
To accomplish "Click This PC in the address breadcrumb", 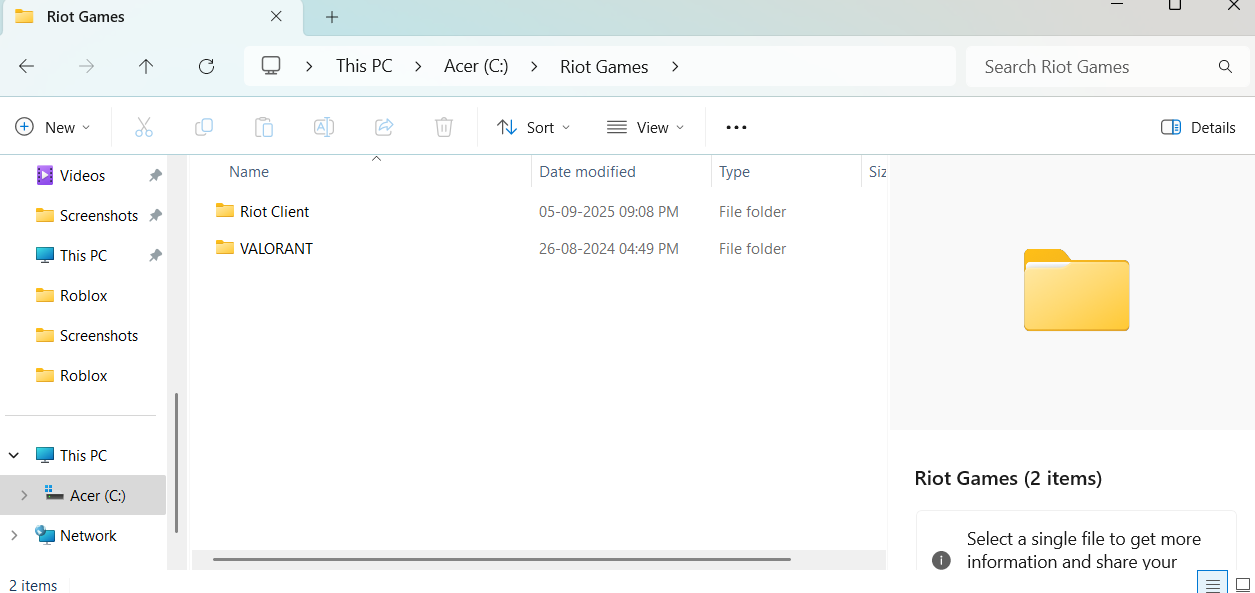I will [x=364, y=66].
